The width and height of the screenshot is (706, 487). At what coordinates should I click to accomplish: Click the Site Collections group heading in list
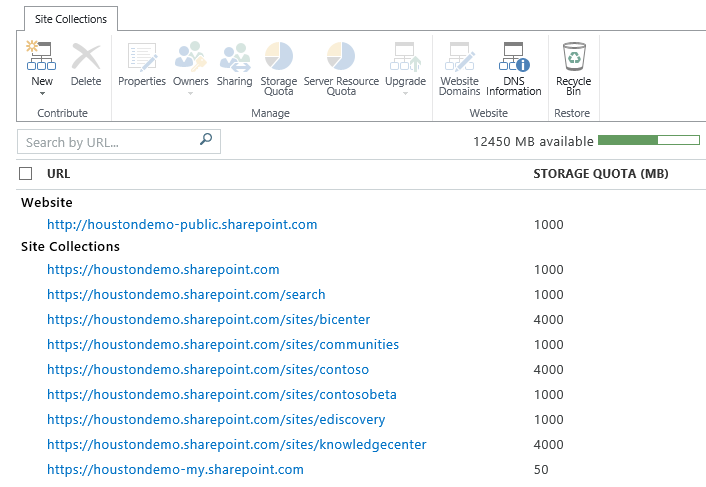(70, 247)
